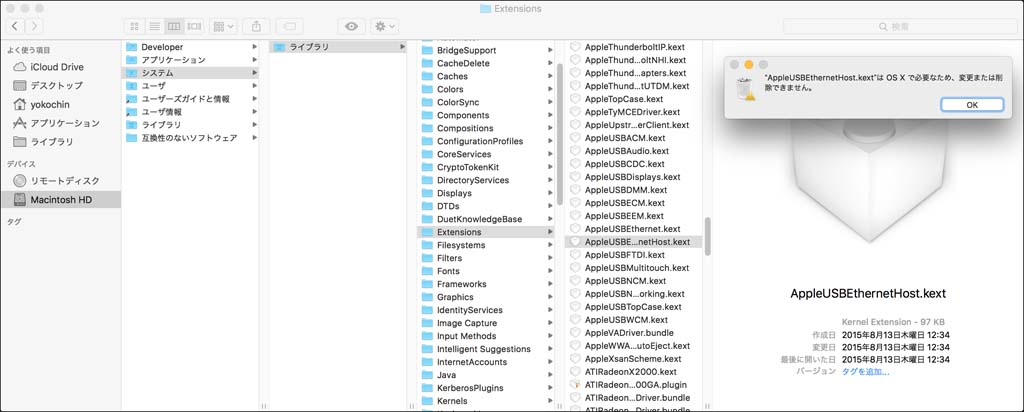This screenshot has width=1024, height=412.
Task: Select the Filesystems folder icon
Action: (427, 245)
